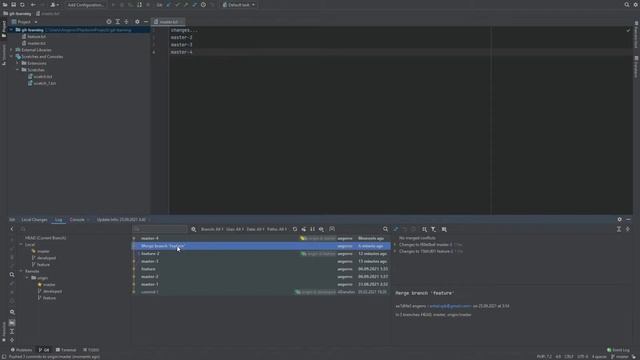This screenshot has height=360, width=640.
Task: Open the Paths filter dropdown
Action: click(277, 229)
